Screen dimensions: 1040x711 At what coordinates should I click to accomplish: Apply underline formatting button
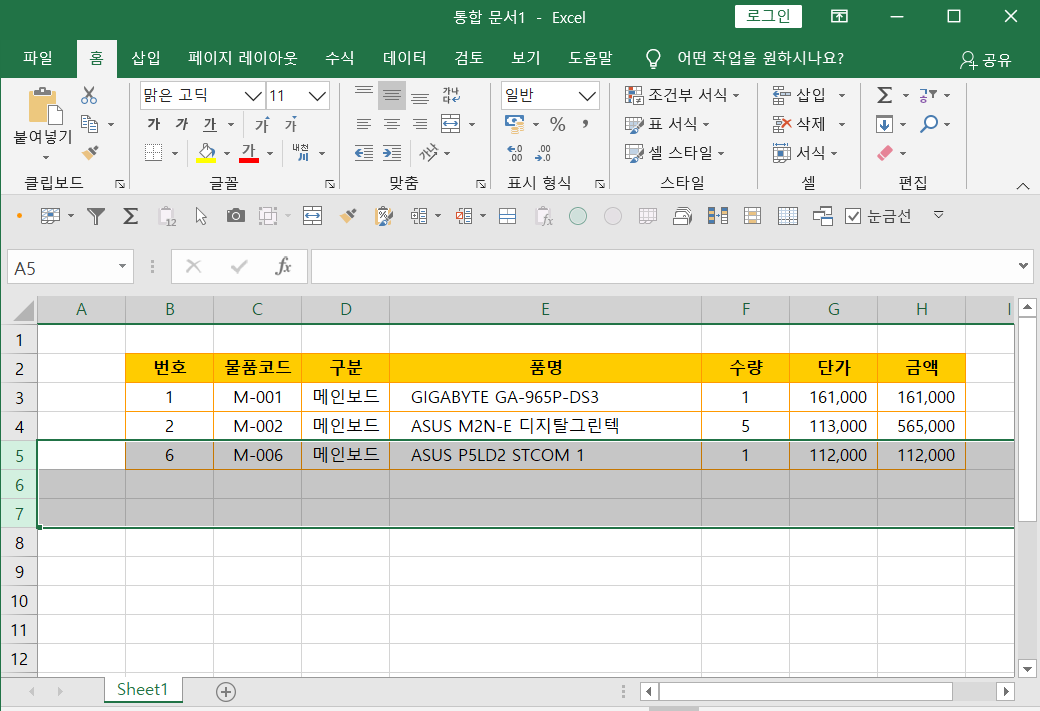click(x=210, y=124)
